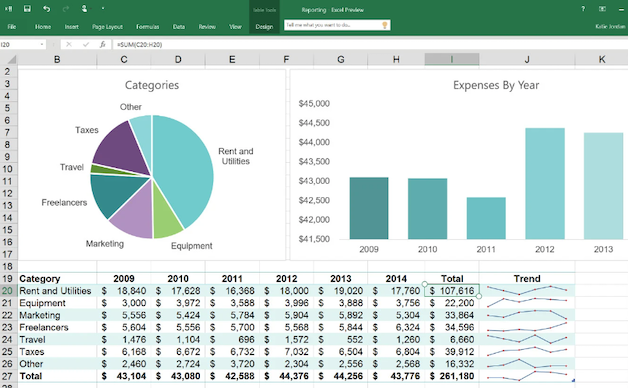Image resolution: width=628 pixels, height=388 pixels.
Task: Click the Freelancers trend sparkline cell
Action: tap(527, 327)
